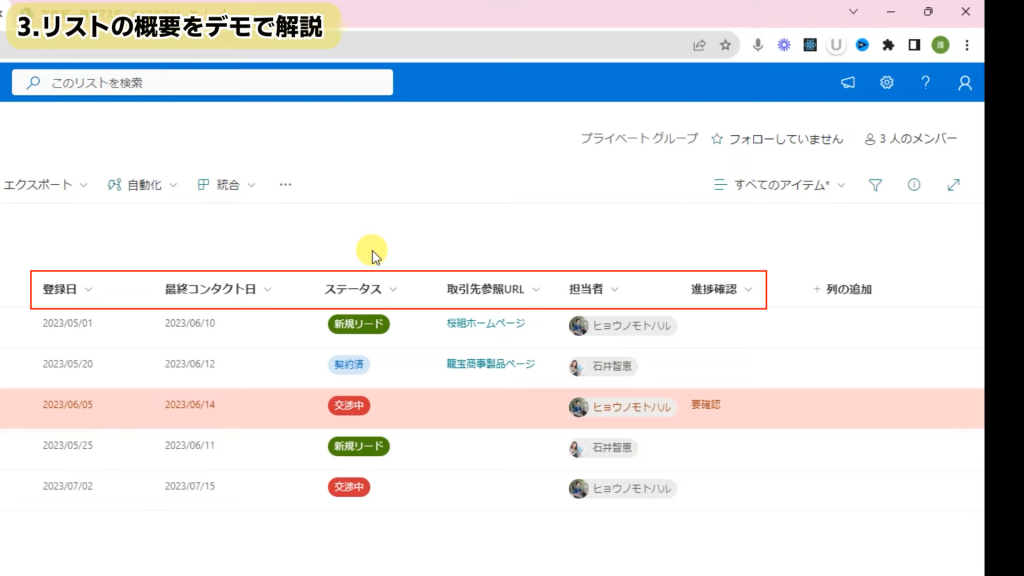
Task: Open the 龍宝商事製品ページ link
Action: point(490,364)
